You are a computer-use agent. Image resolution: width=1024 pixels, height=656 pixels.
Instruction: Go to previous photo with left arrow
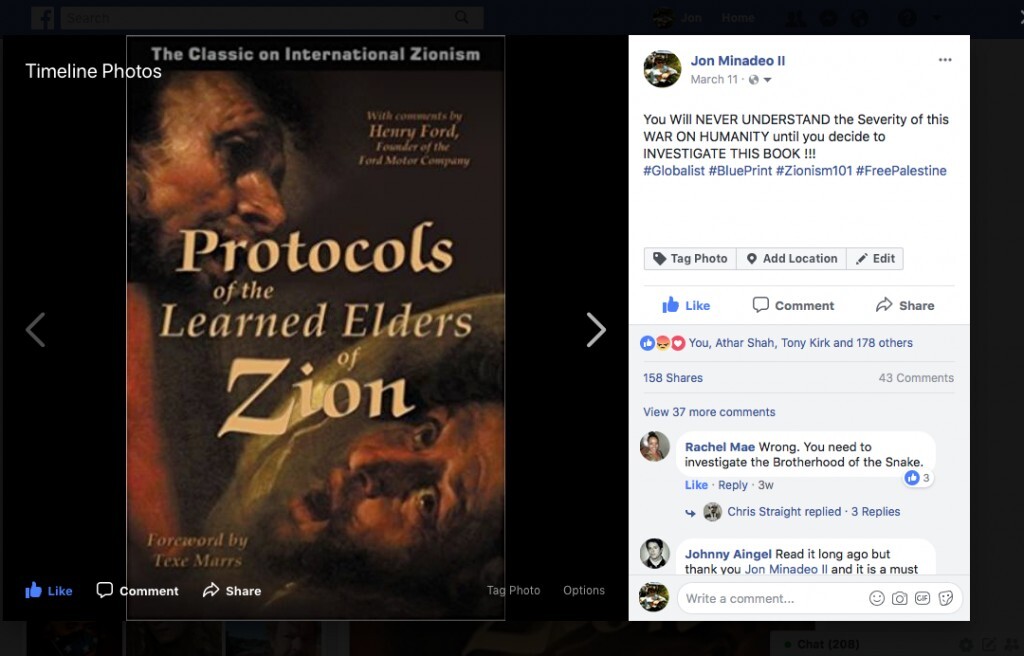[x=35, y=329]
